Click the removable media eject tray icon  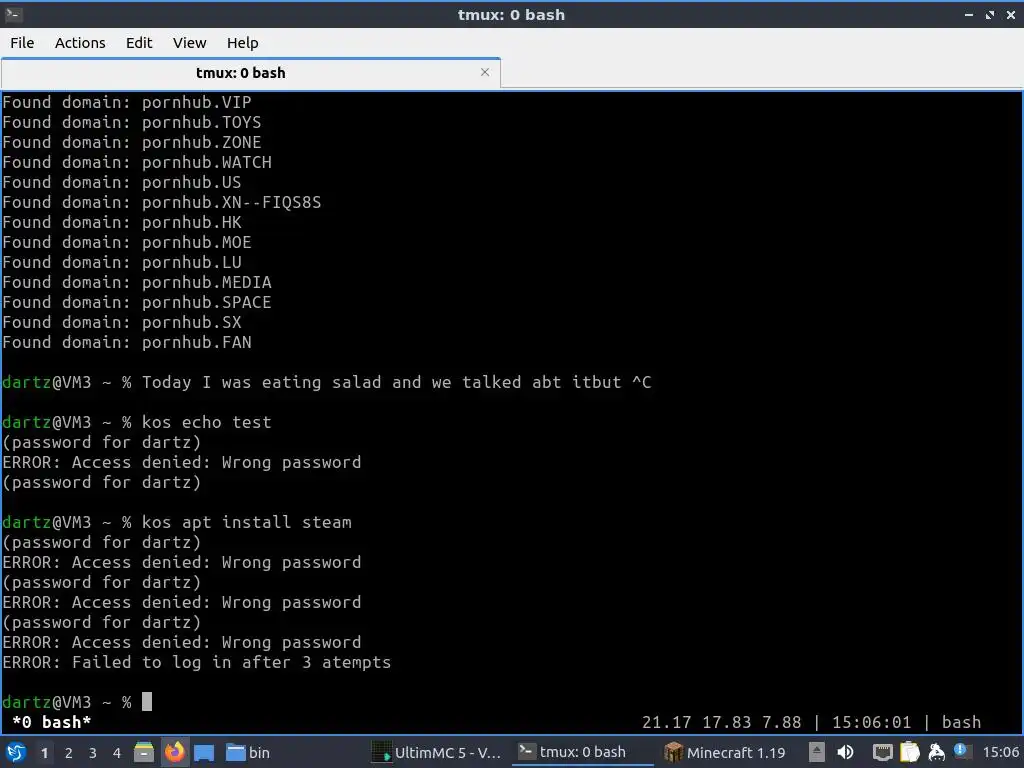point(816,752)
